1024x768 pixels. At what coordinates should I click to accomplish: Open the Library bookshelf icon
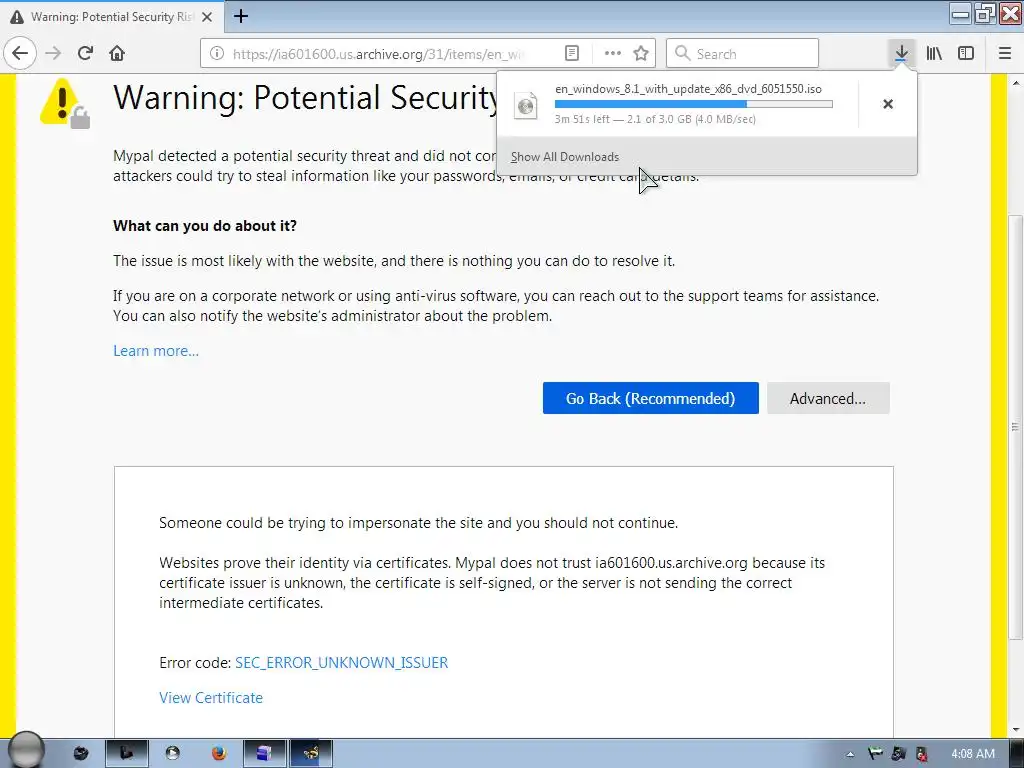934,53
